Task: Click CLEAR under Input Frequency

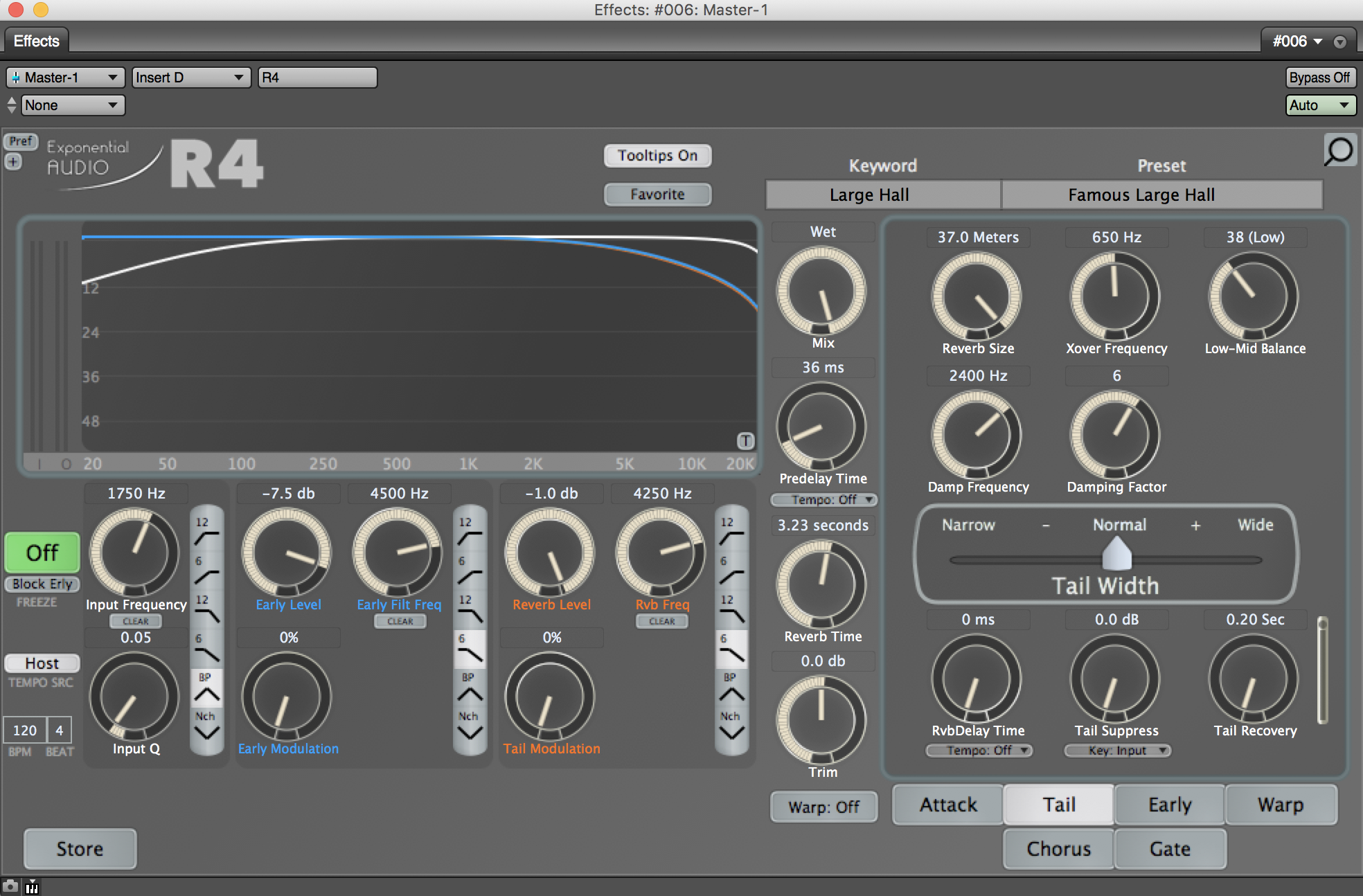Action: 136,621
